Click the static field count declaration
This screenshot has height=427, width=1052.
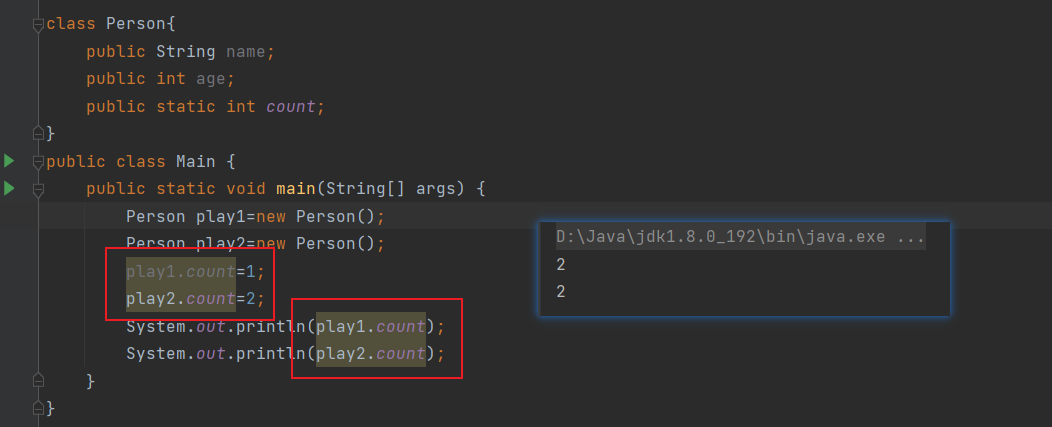click(205, 107)
